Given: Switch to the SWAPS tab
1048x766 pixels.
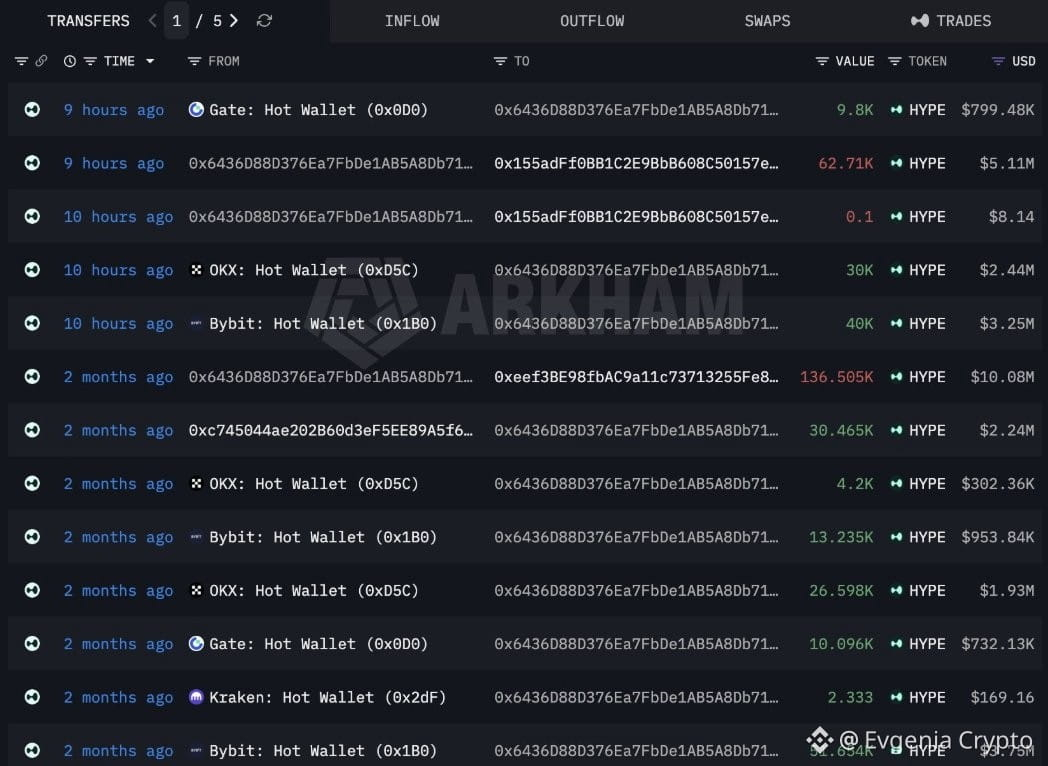Looking at the screenshot, I should pyautogui.click(x=767, y=21).
